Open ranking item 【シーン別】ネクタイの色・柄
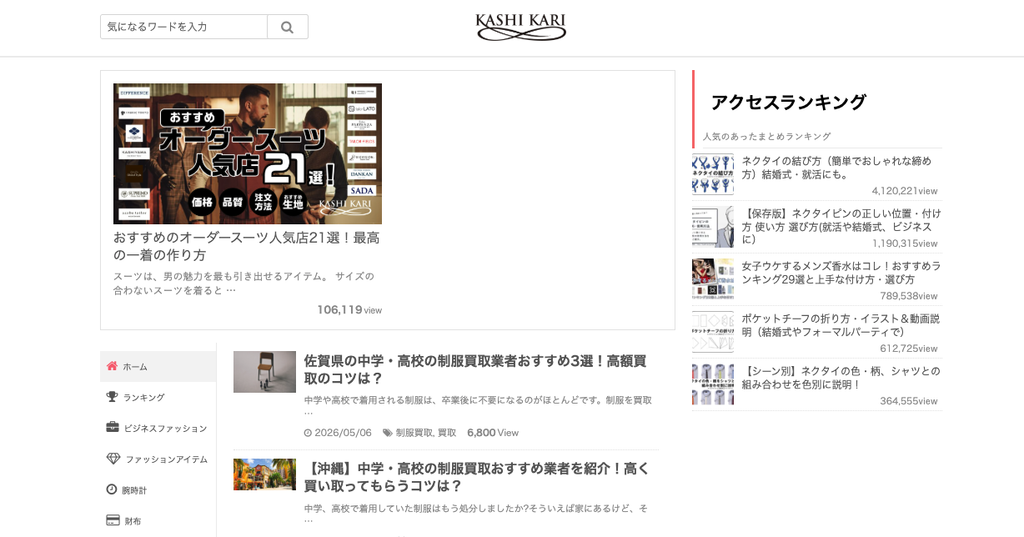The height and width of the screenshot is (537, 1024). [x=840, y=378]
